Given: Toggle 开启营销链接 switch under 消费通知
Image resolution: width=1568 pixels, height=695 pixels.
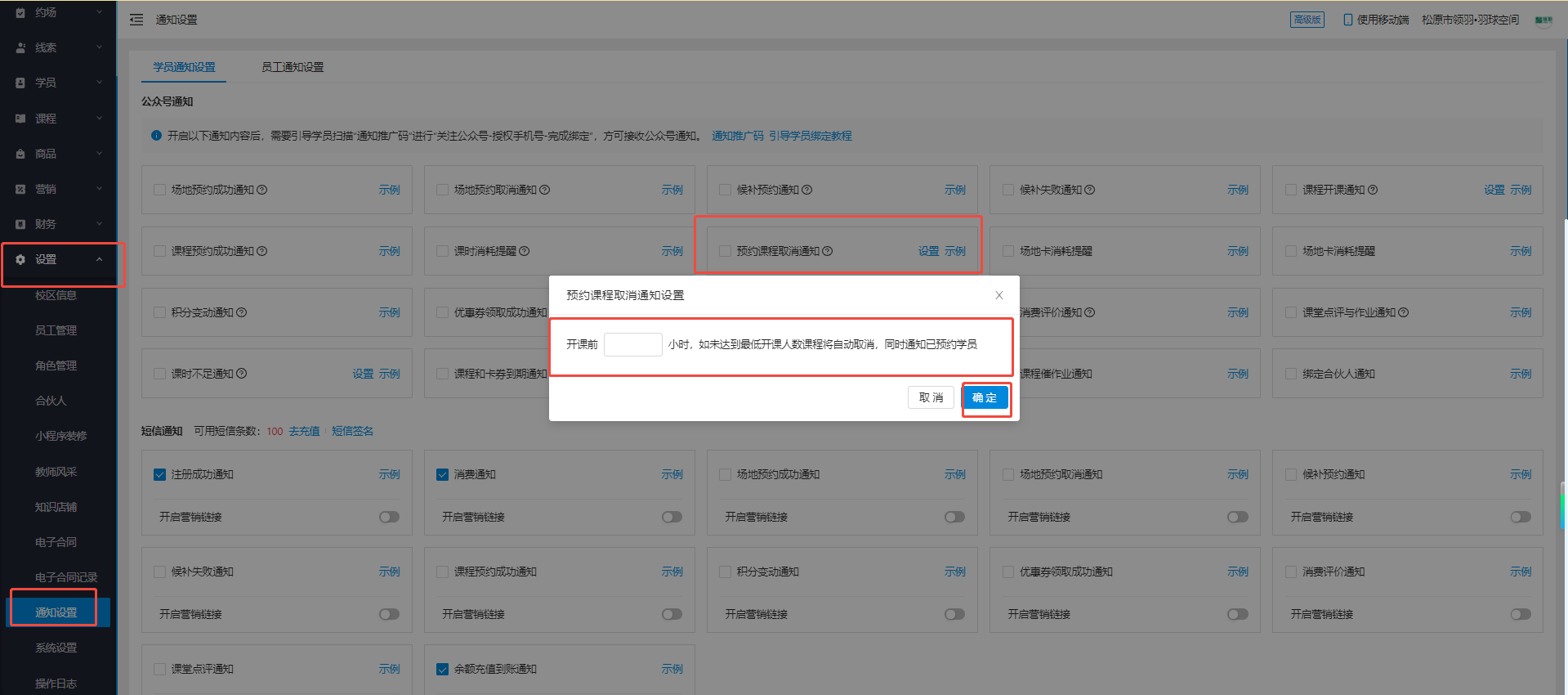Looking at the screenshot, I should [672, 517].
